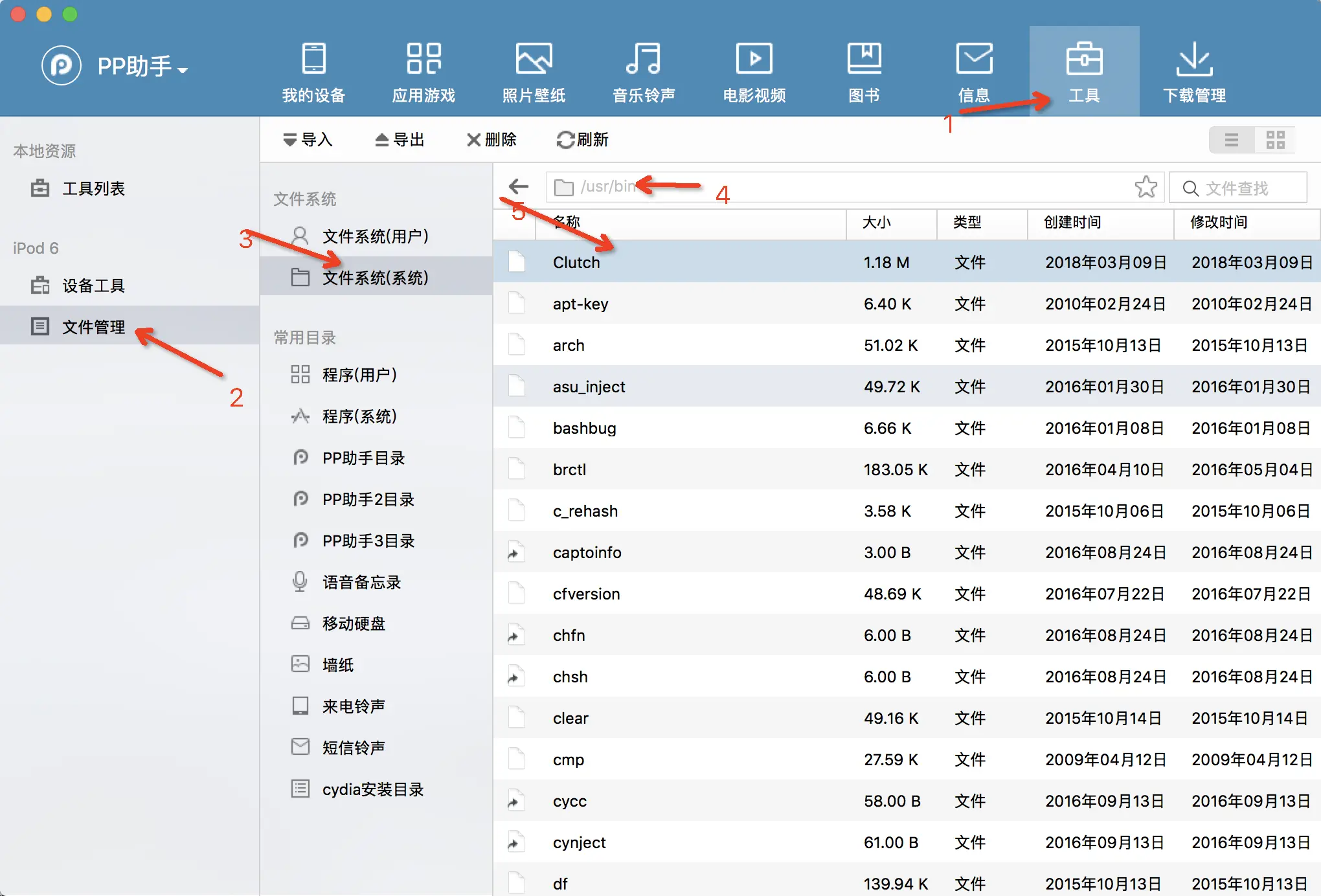Switch to list view mode
Viewport: 1321px width, 896px height.
coord(1231,140)
